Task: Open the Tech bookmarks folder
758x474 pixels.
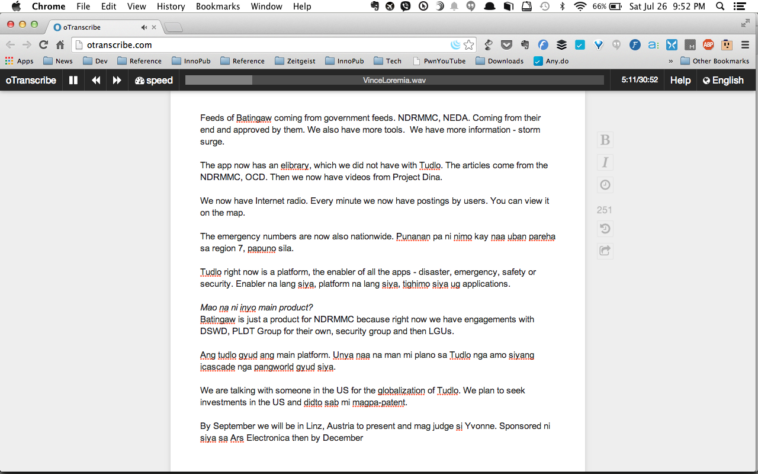Action: 388,61
